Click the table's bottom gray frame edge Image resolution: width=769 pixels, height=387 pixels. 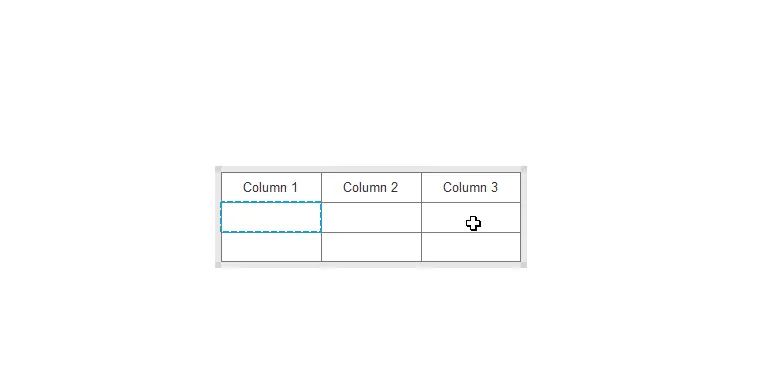pyautogui.click(x=371, y=265)
